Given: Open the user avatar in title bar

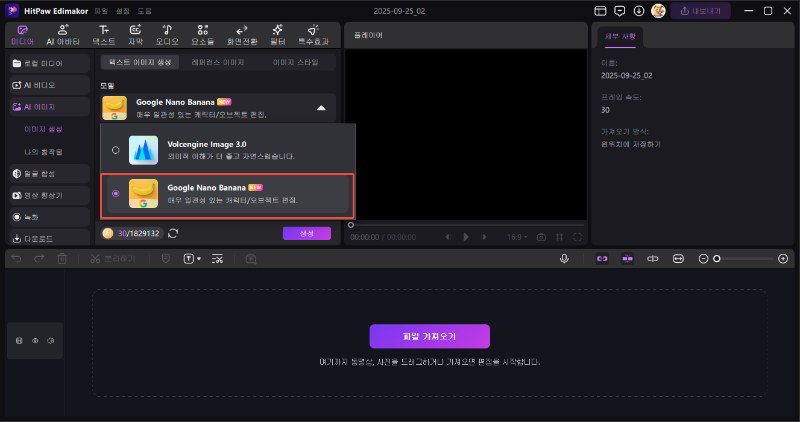Looking at the screenshot, I should (x=658, y=11).
